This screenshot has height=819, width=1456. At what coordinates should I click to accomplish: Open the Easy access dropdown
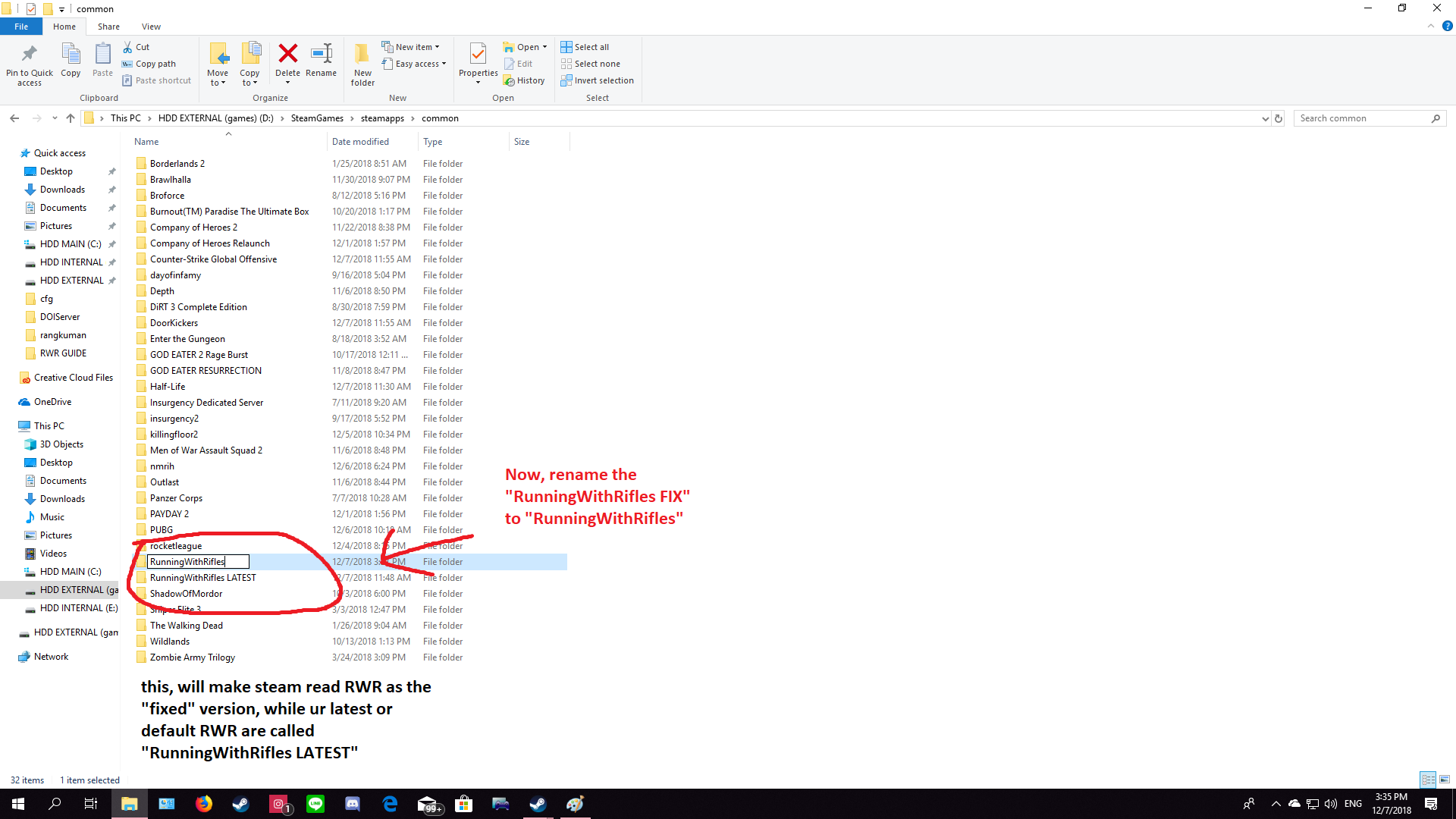(x=414, y=64)
